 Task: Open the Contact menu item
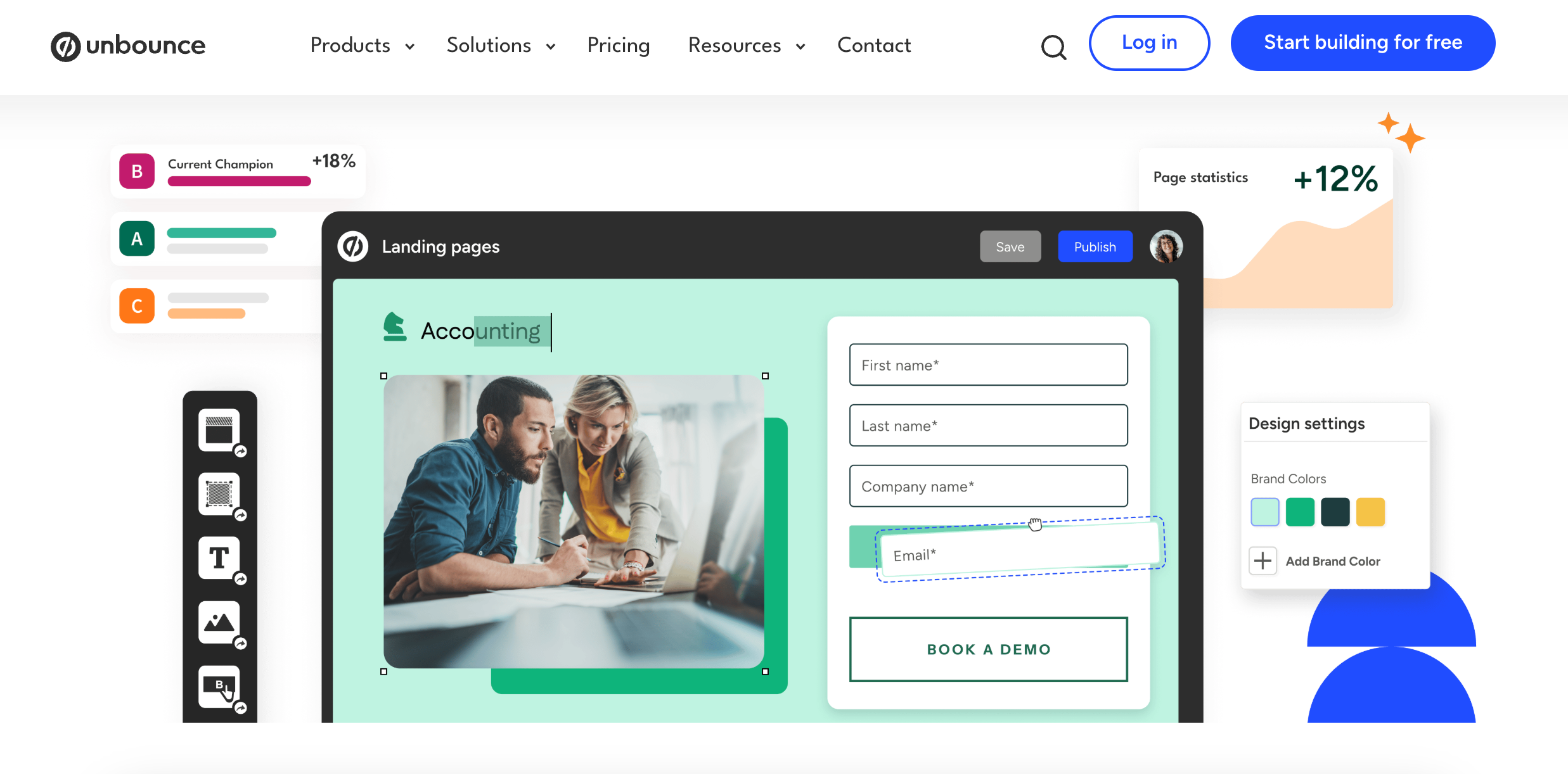pyautogui.click(x=874, y=46)
